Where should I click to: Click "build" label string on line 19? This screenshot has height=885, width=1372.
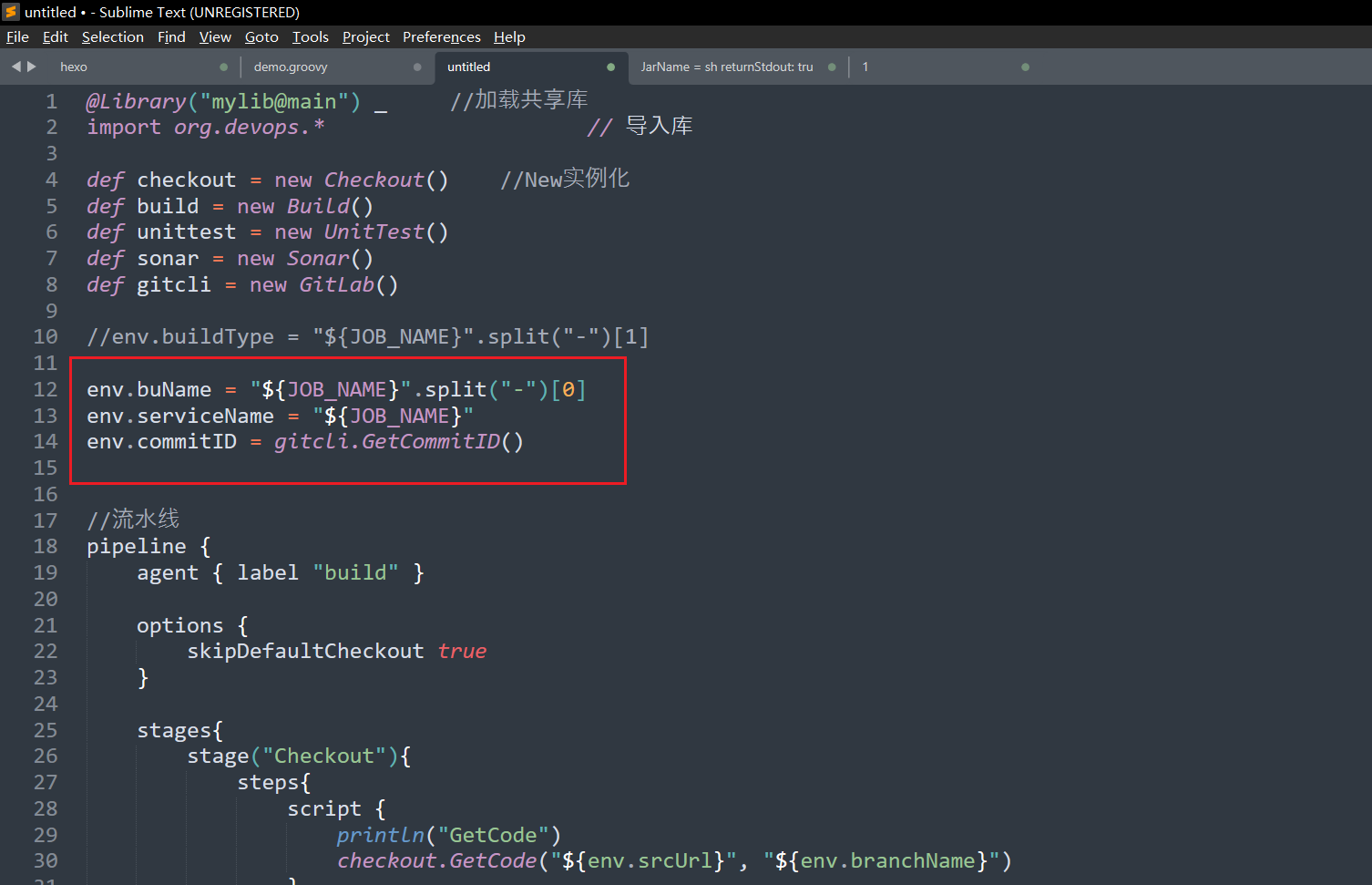click(355, 573)
